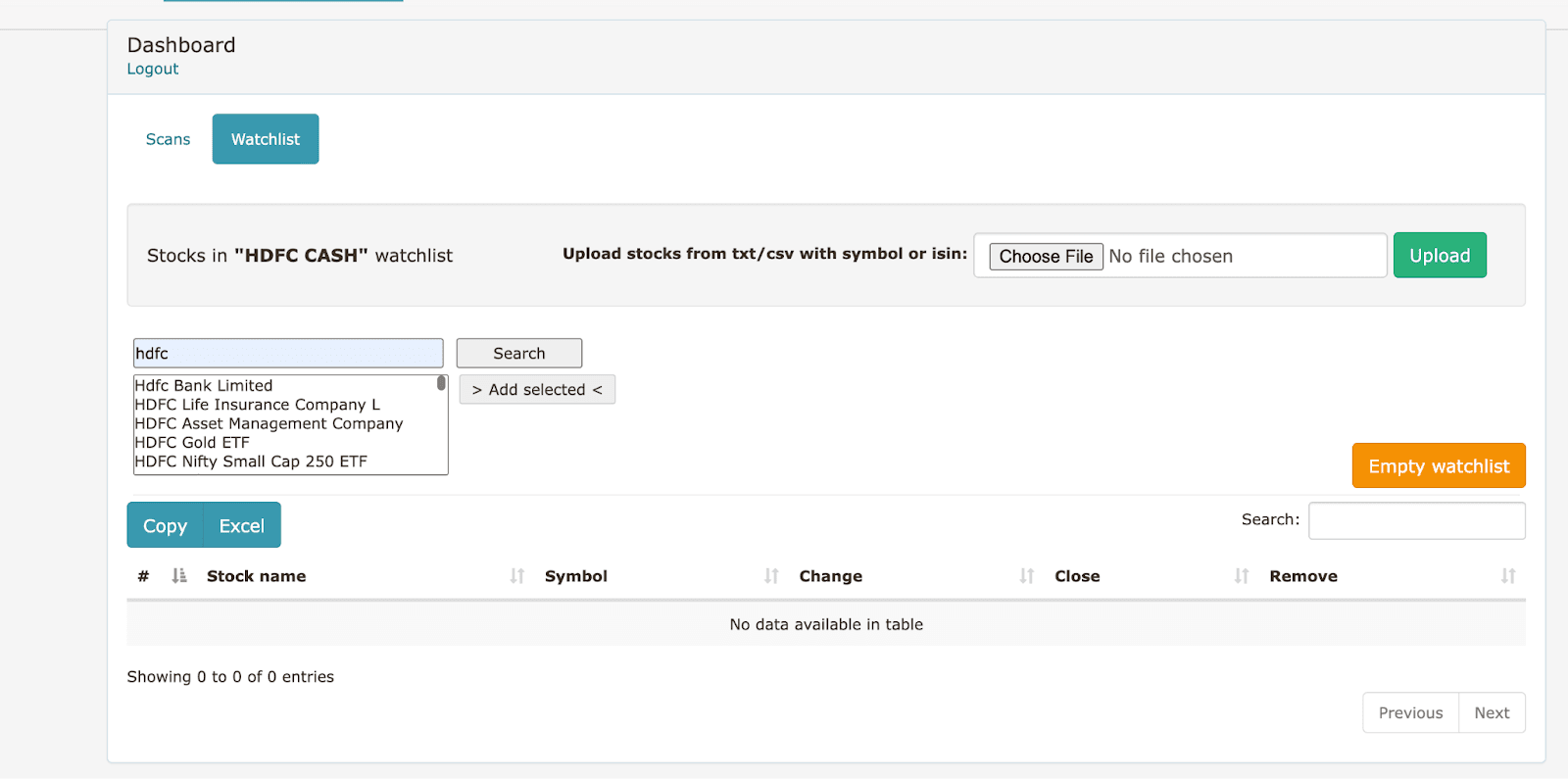Select HDFC Gold ETF in the list

(192, 443)
